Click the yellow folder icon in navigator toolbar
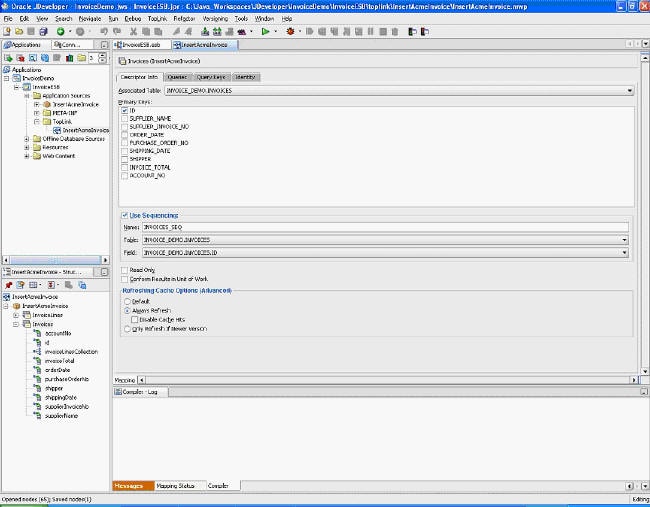The image size is (650, 507). coord(81,58)
